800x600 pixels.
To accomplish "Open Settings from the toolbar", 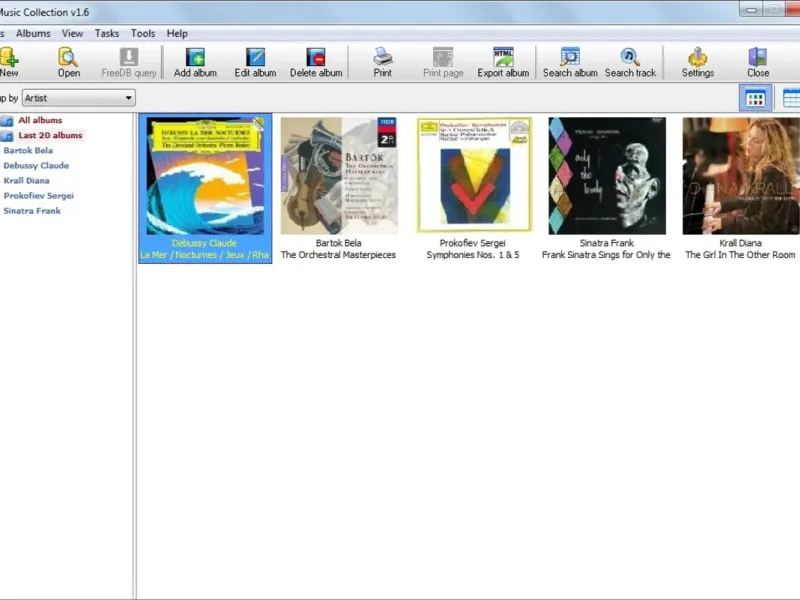I will [697, 57].
